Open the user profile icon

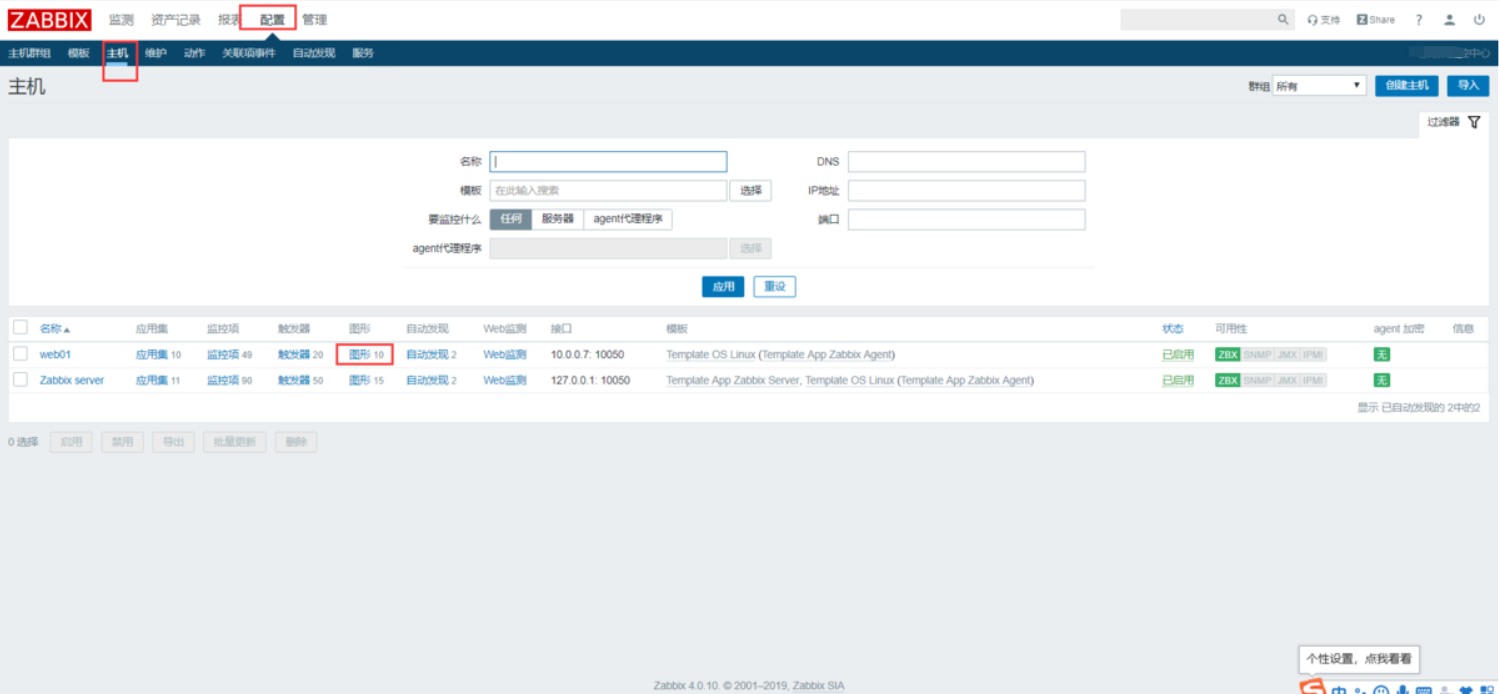pyautogui.click(x=1449, y=20)
